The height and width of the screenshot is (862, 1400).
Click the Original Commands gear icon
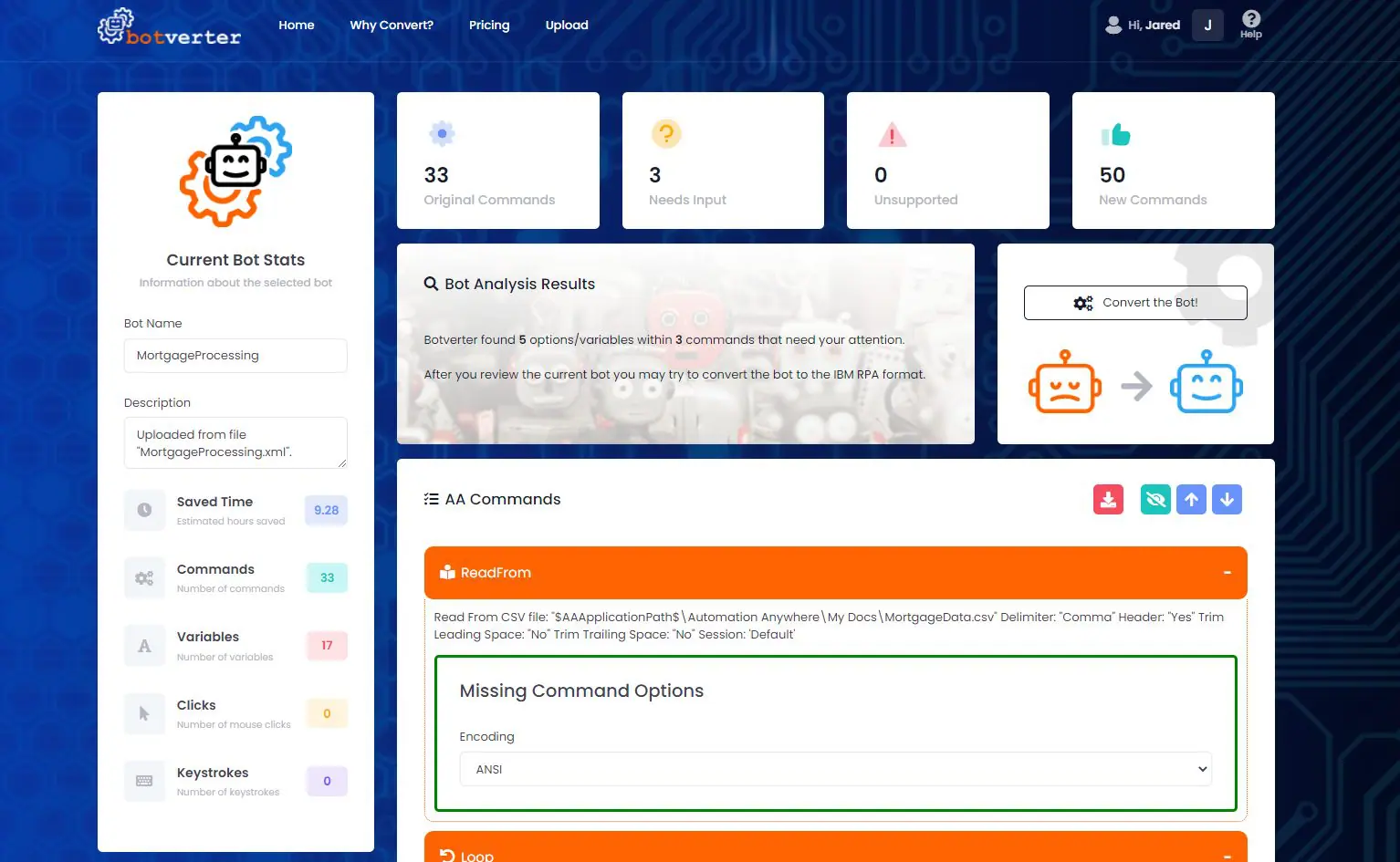tap(442, 134)
